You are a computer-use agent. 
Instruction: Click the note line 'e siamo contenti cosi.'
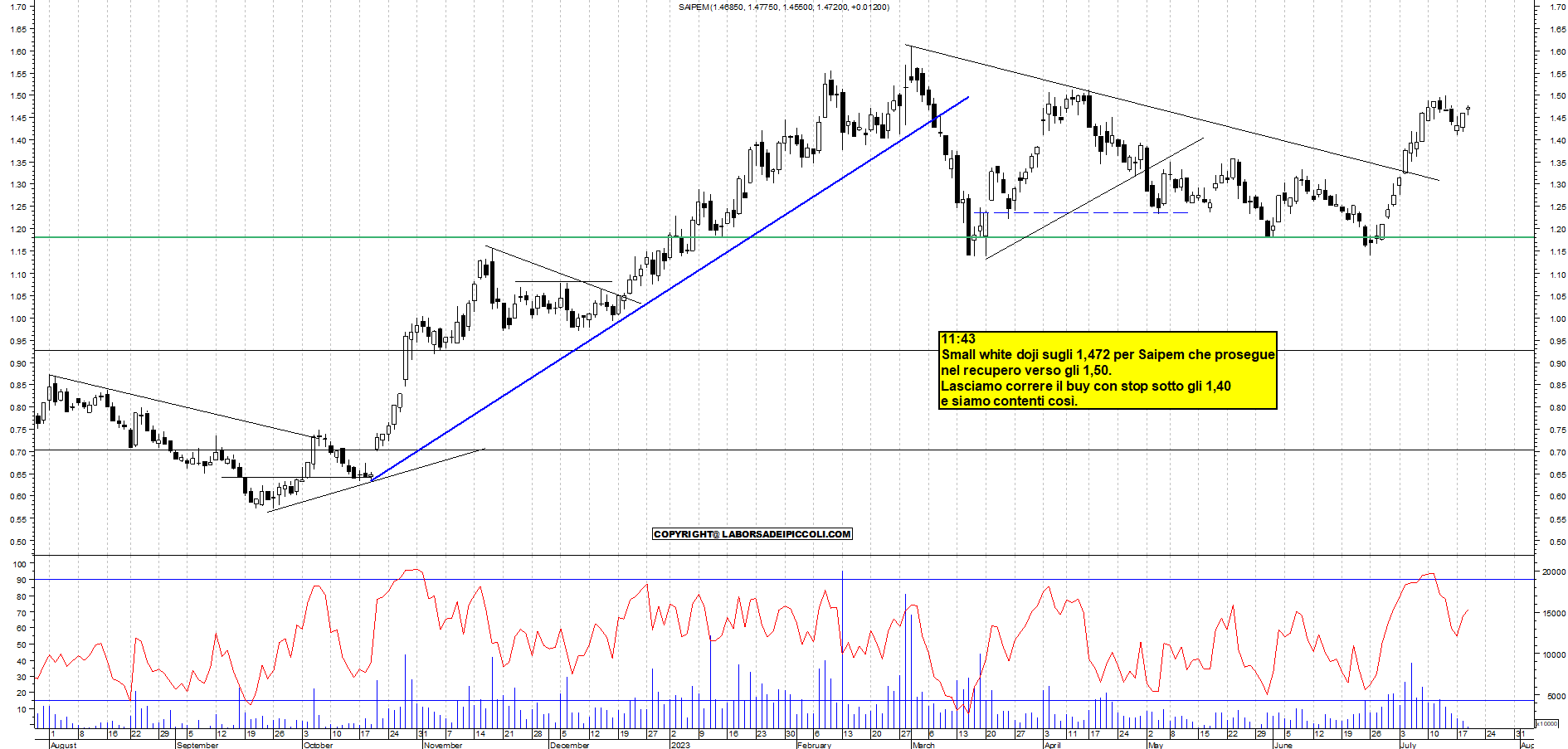click(1009, 401)
